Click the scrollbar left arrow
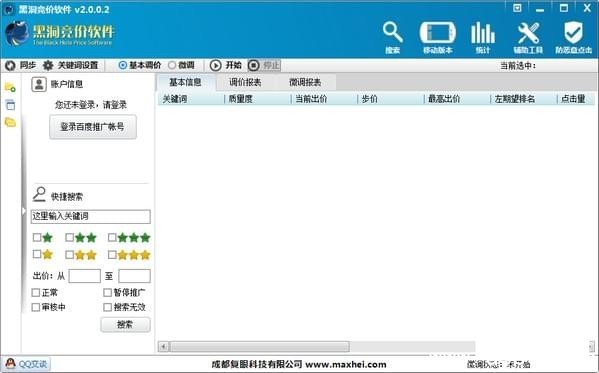The image size is (599, 373). (x=164, y=347)
